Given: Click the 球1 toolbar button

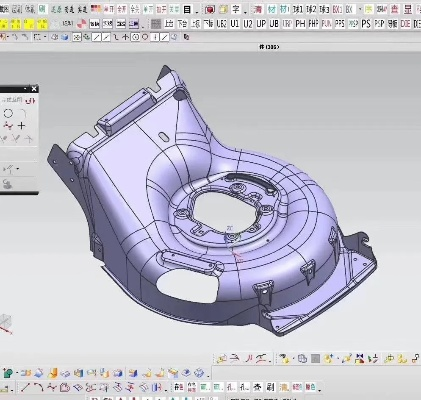Looking at the screenshot, I should pyautogui.click(x=298, y=10).
